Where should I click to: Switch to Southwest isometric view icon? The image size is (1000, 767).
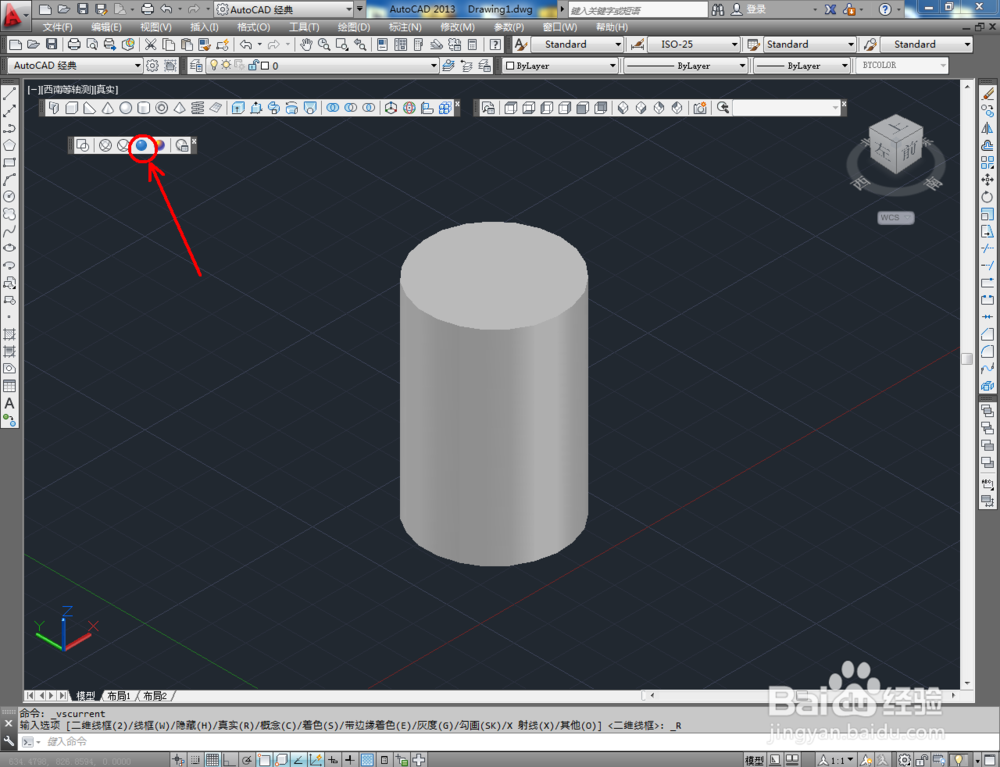(x=623, y=108)
